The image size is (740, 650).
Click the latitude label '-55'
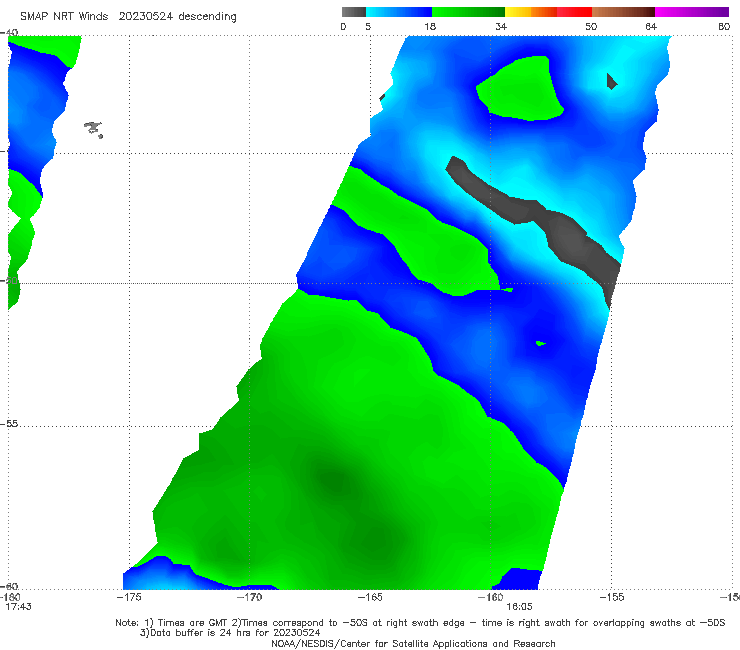[x=9, y=424]
